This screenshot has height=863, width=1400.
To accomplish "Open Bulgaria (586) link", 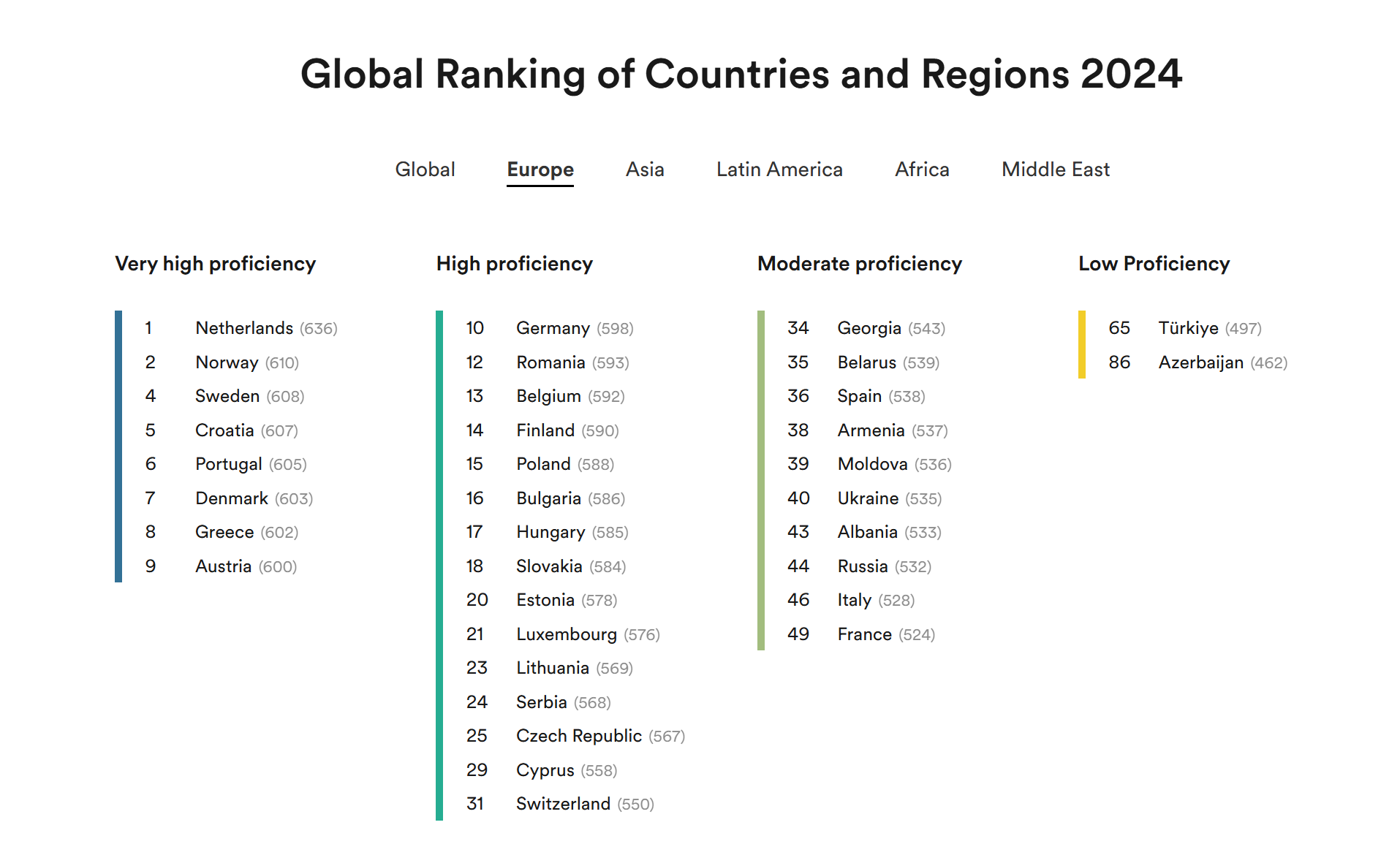I will [570, 498].
